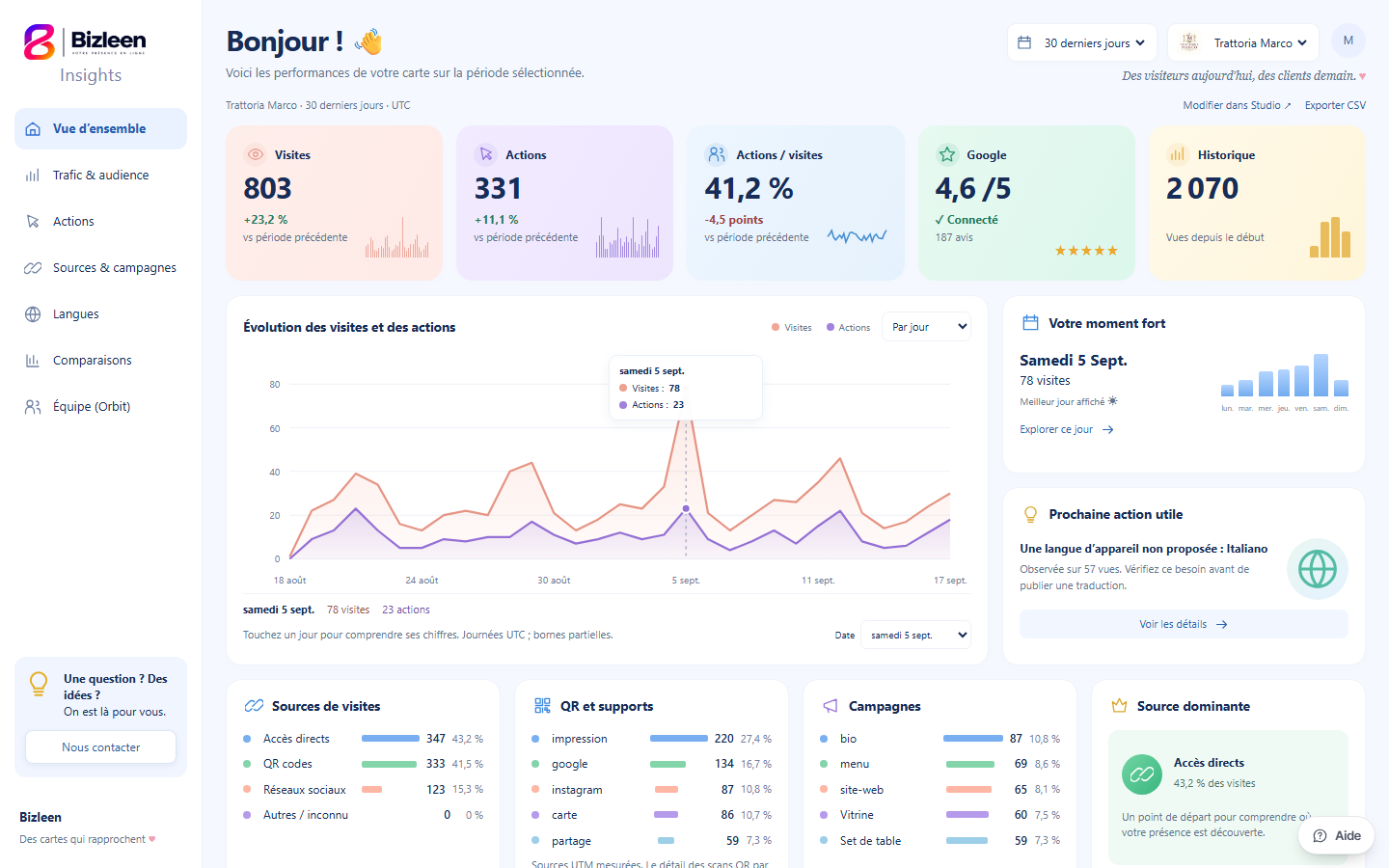Click the chart icon beside Comparaisons
The image size is (1389, 868).
pos(33,361)
